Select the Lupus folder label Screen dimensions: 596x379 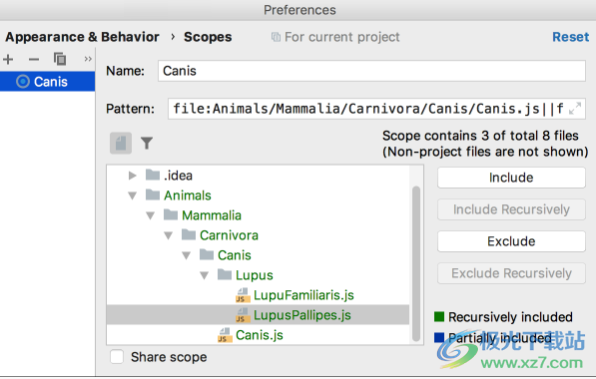coord(254,275)
